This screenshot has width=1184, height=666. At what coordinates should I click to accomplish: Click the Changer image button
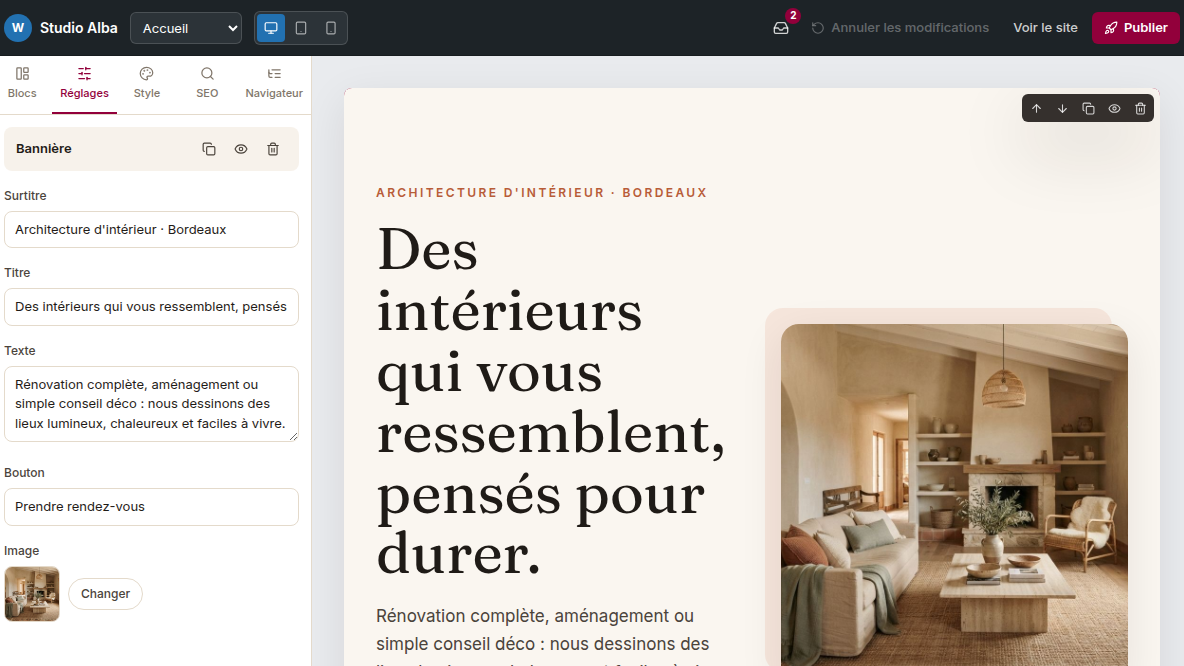pos(105,594)
